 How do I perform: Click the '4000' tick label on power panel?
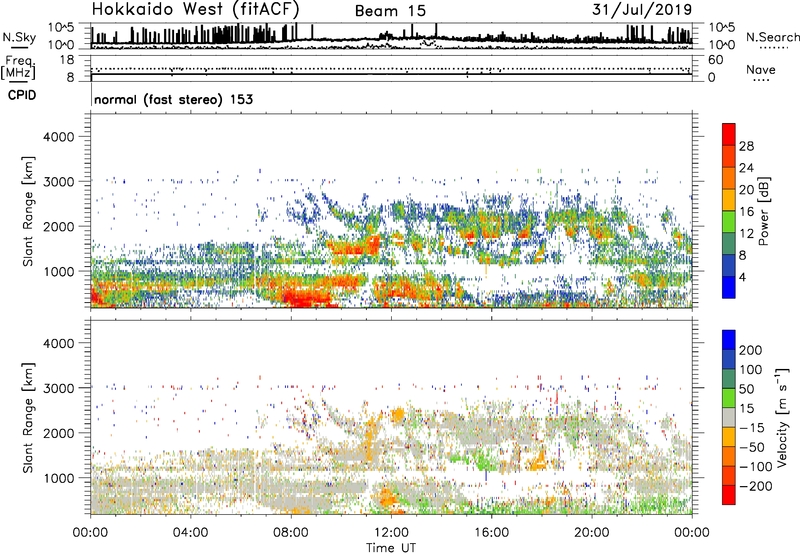point(59,137)
